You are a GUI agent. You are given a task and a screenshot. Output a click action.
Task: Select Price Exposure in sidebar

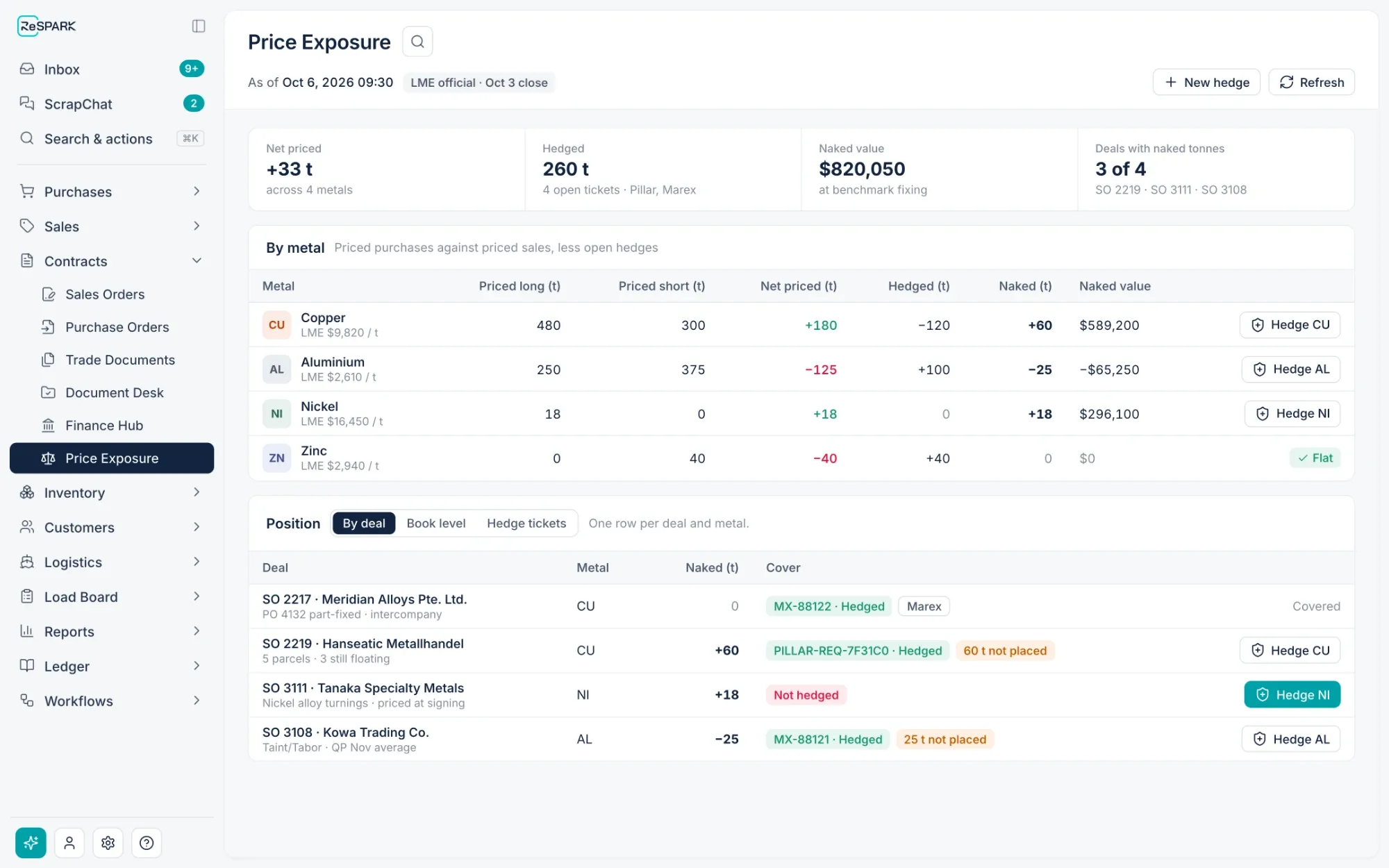point(112,458)
